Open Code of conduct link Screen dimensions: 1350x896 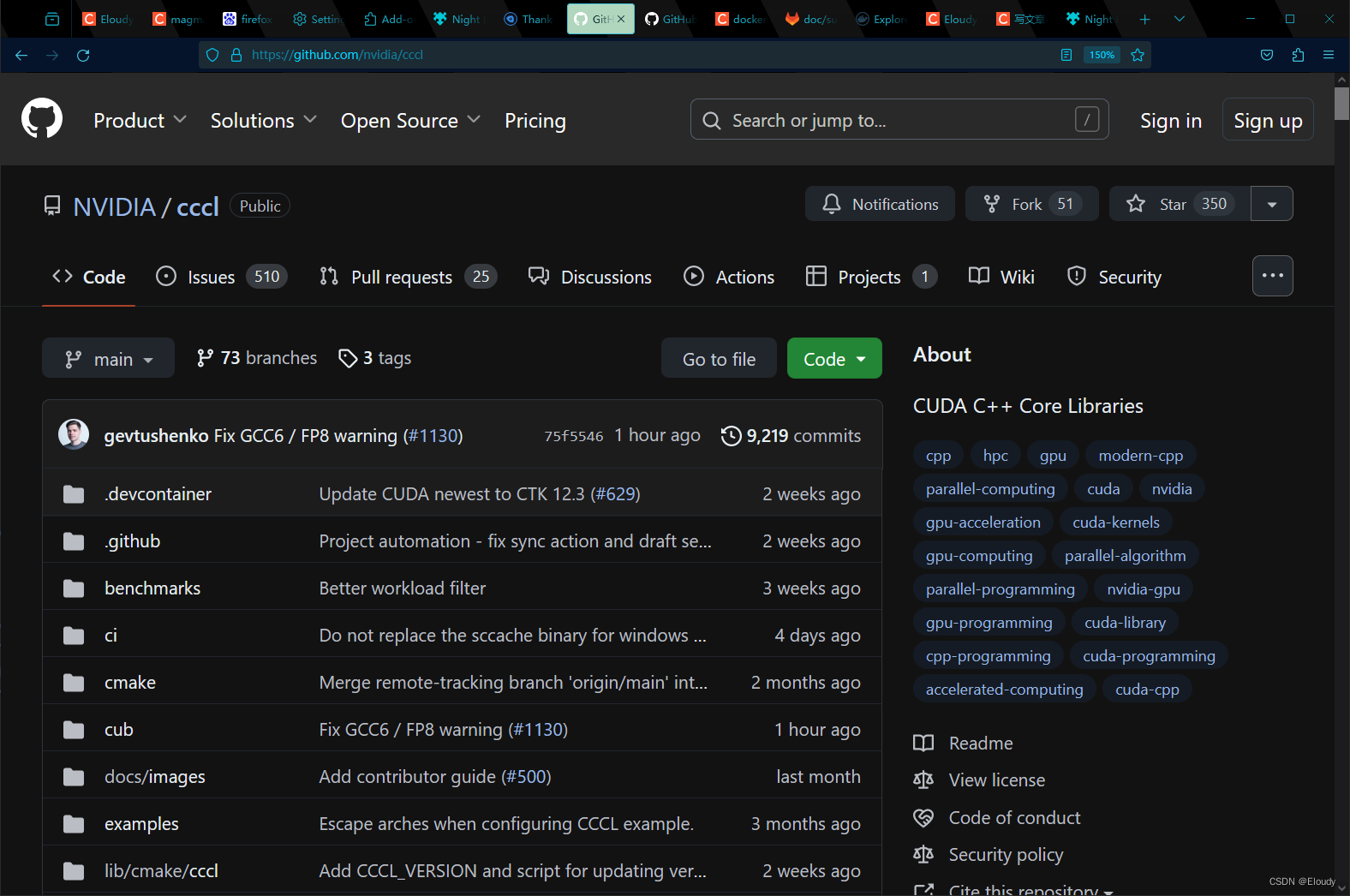997,818
